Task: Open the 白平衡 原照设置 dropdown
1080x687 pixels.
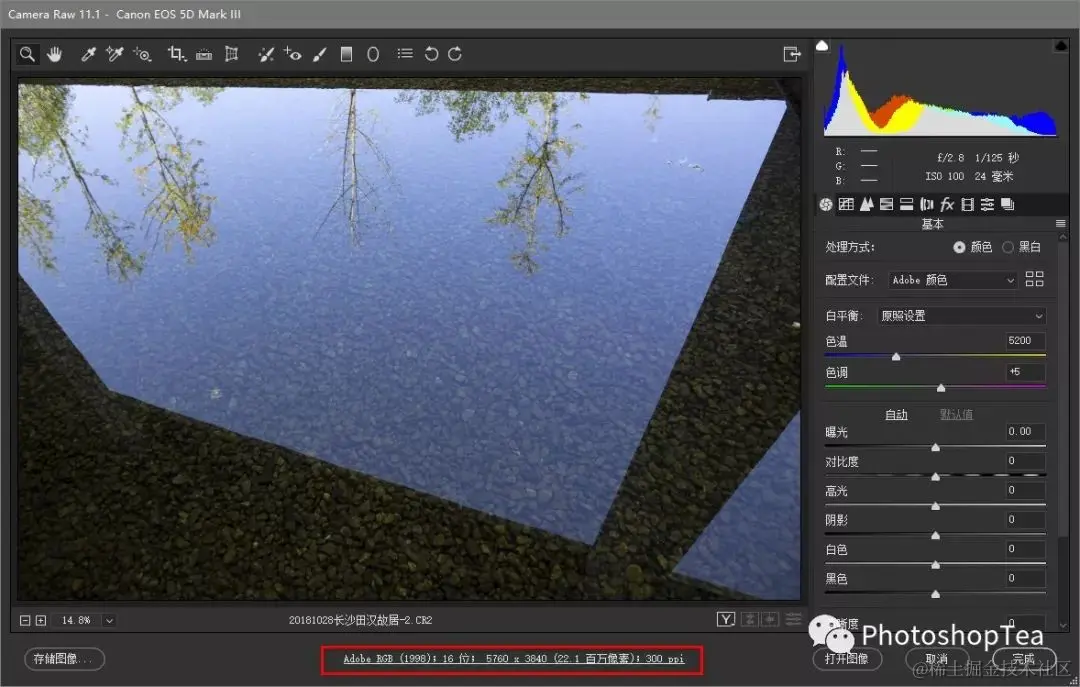Action: click(962, 316)
